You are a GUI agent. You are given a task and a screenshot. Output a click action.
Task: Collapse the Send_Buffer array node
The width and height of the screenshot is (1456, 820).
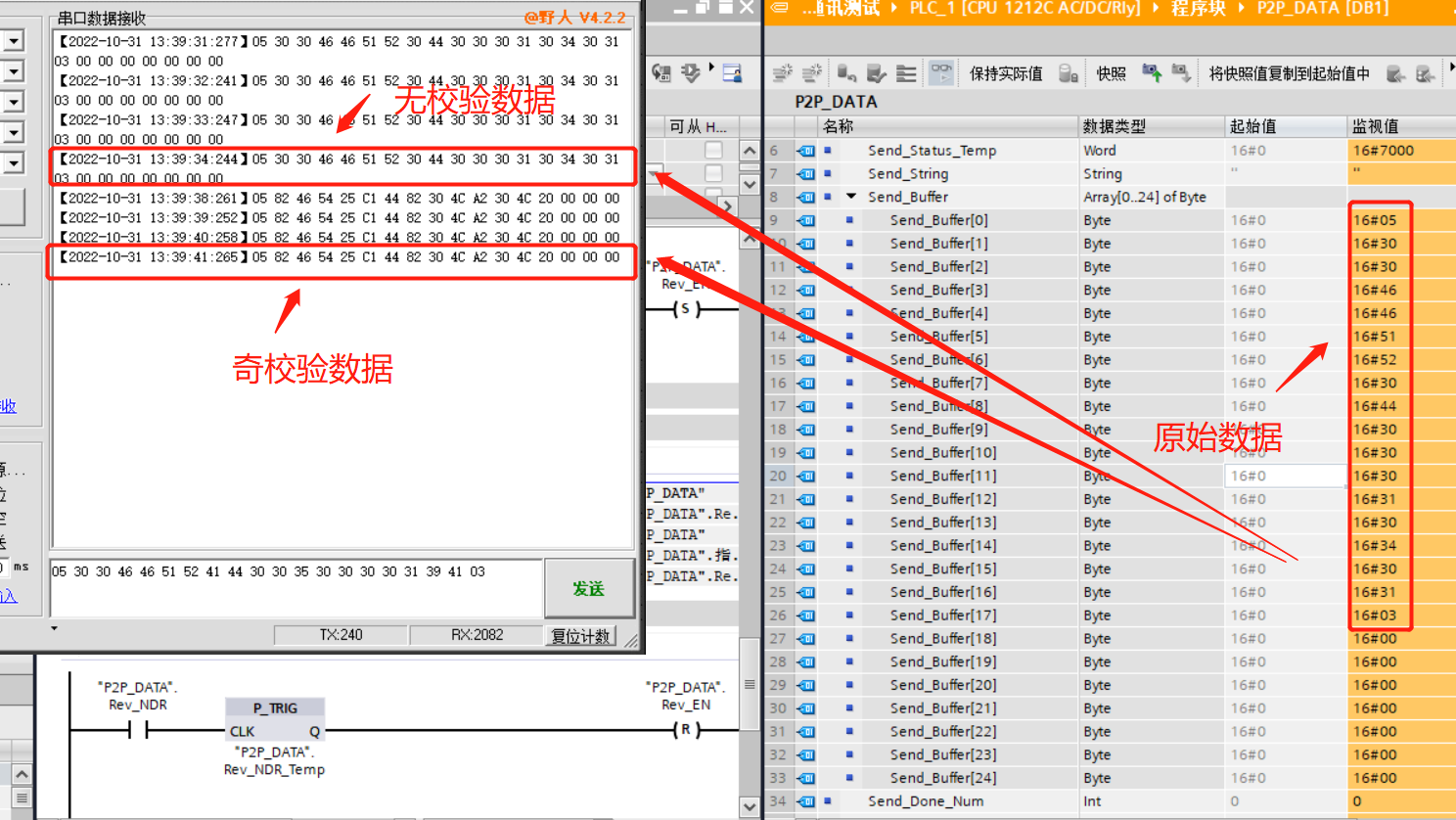click(x=851, y=197)
